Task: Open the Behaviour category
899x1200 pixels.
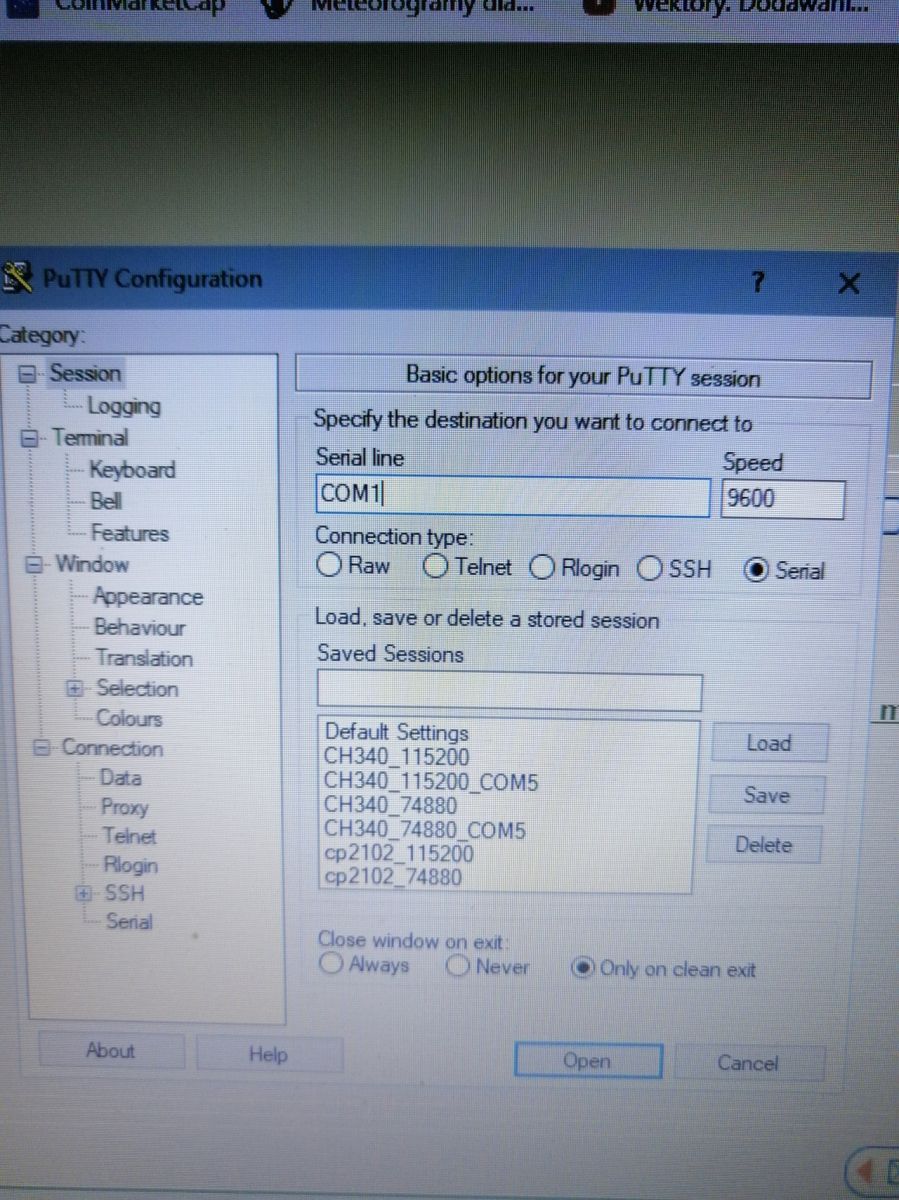Action: 140,628
